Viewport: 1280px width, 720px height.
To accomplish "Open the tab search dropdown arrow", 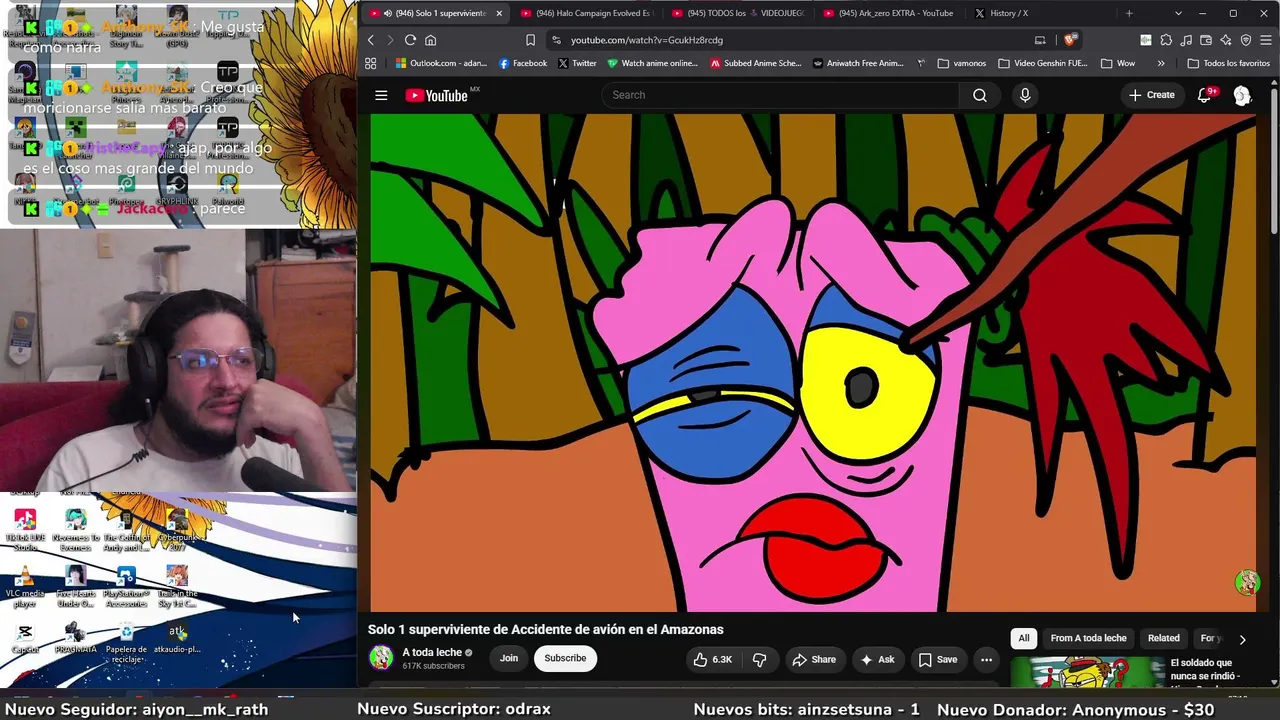I will (x=1179, y=13).
